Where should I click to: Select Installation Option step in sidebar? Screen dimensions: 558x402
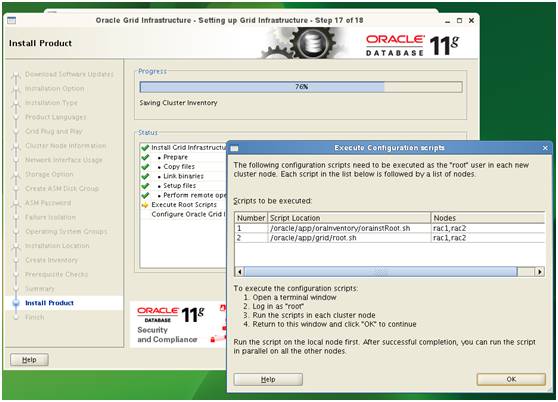click(54, 89)
